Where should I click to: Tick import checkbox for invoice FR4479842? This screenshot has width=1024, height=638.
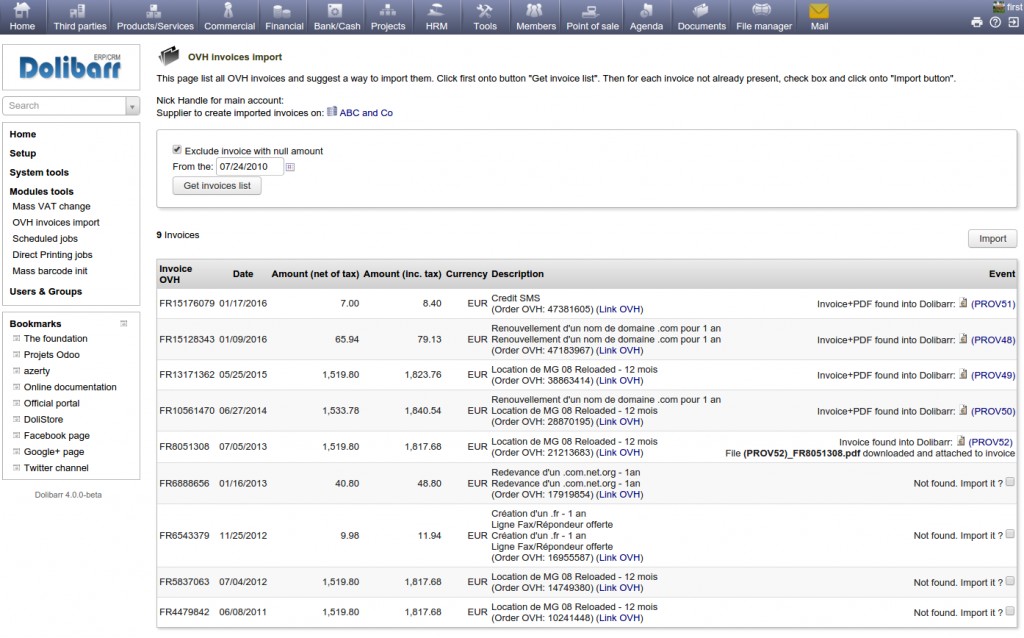[1010, 612]
